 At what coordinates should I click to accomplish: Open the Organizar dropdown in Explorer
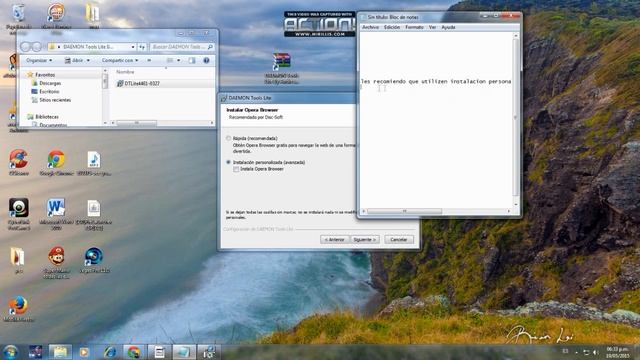(x=39, y=60)
